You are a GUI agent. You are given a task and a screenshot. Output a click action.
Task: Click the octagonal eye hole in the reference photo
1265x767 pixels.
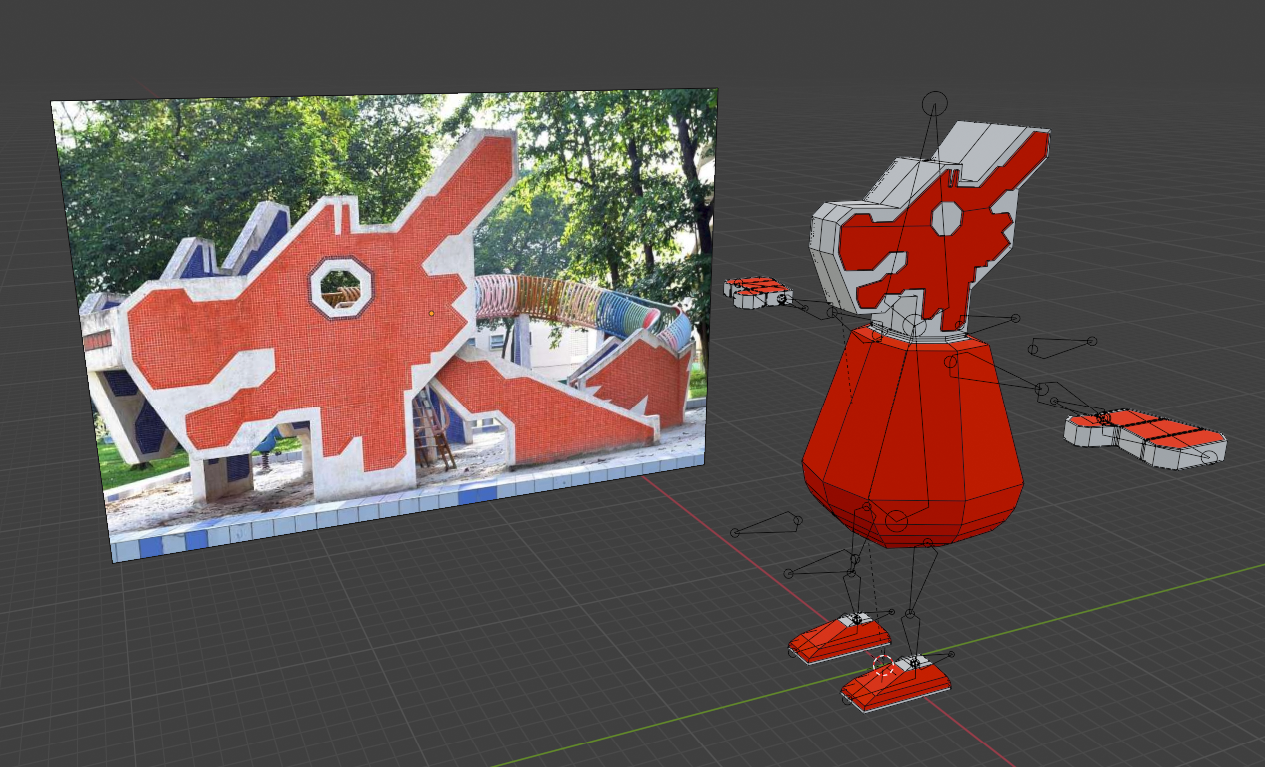point(341,288)
